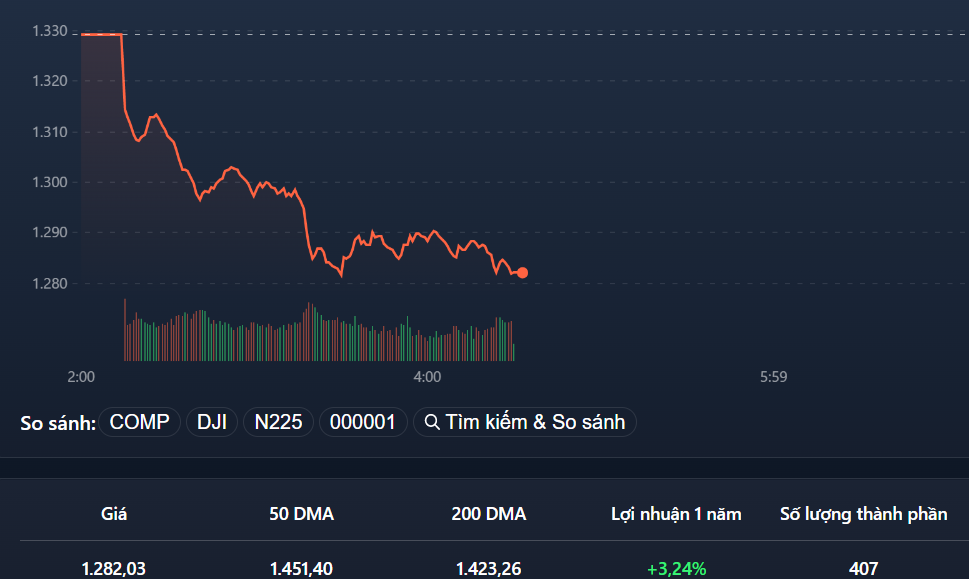This screenshot has width=969, height=579.
Task: Add COMP to the comparison chart
Action: pyautogui.click(x=140, y=421)
